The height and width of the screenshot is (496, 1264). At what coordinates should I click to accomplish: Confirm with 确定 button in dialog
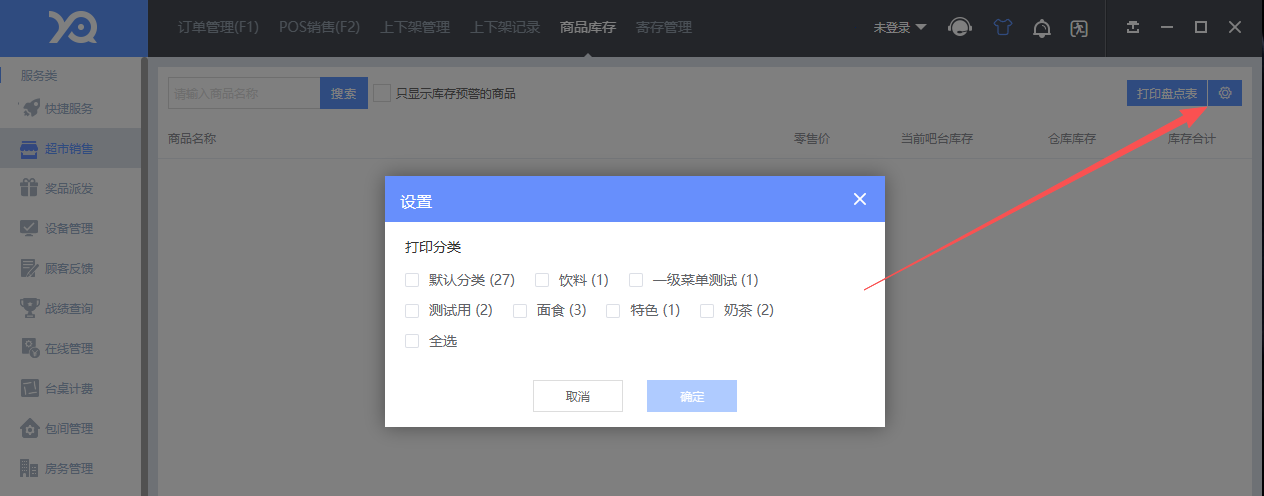click(x=692, y=396)
